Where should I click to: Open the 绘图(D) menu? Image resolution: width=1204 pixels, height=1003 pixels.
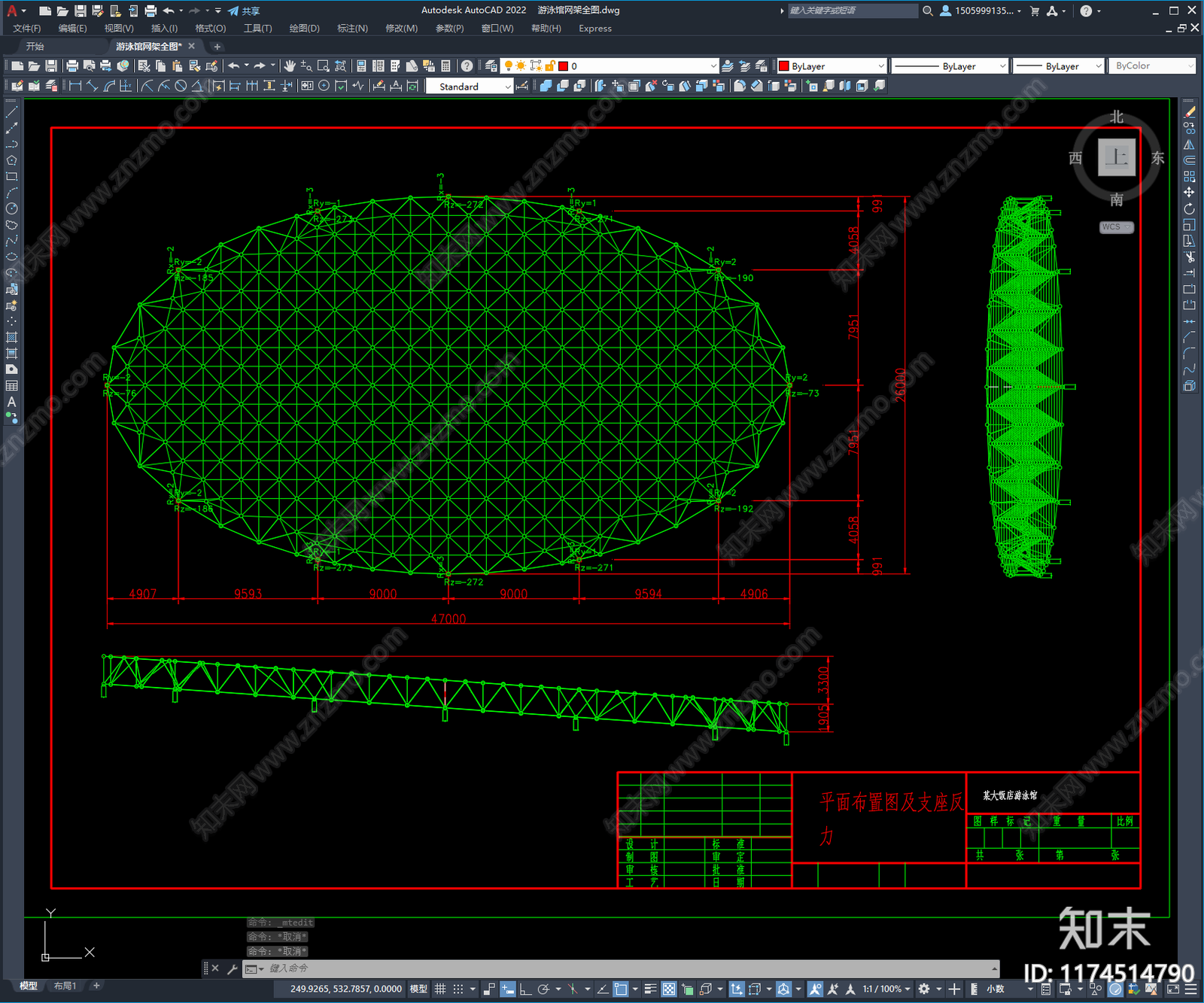(304, 29)
